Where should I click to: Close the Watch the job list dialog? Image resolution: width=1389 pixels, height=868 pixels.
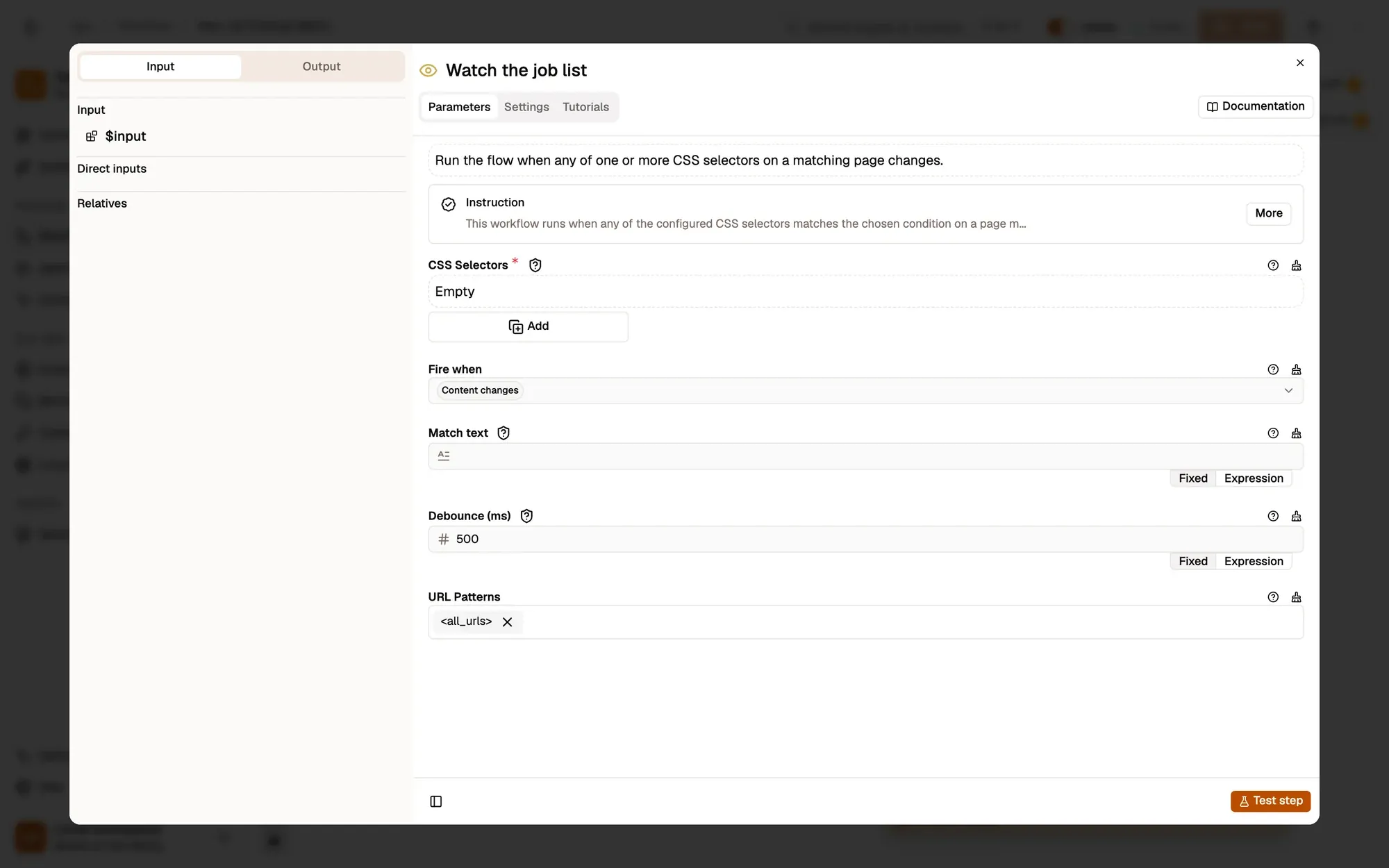(1300, 62)
